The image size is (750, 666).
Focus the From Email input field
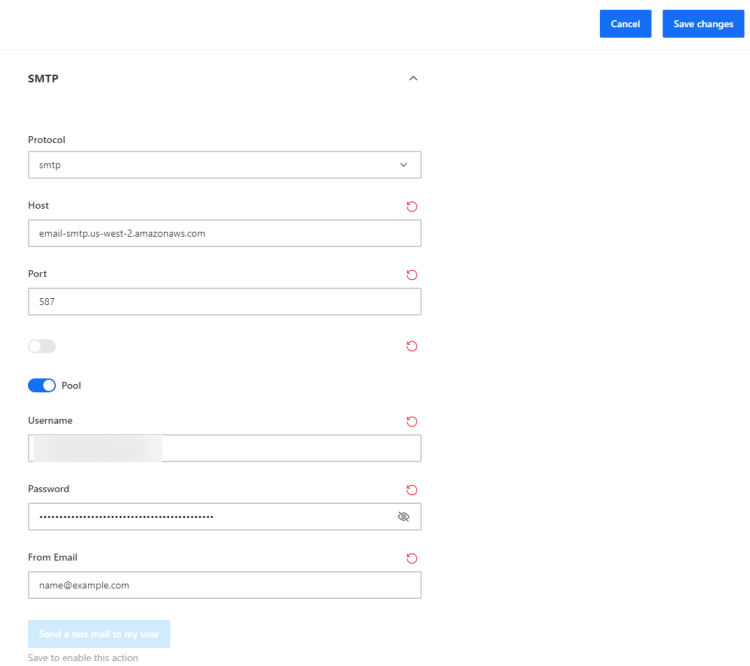click(x=225, y=585)
